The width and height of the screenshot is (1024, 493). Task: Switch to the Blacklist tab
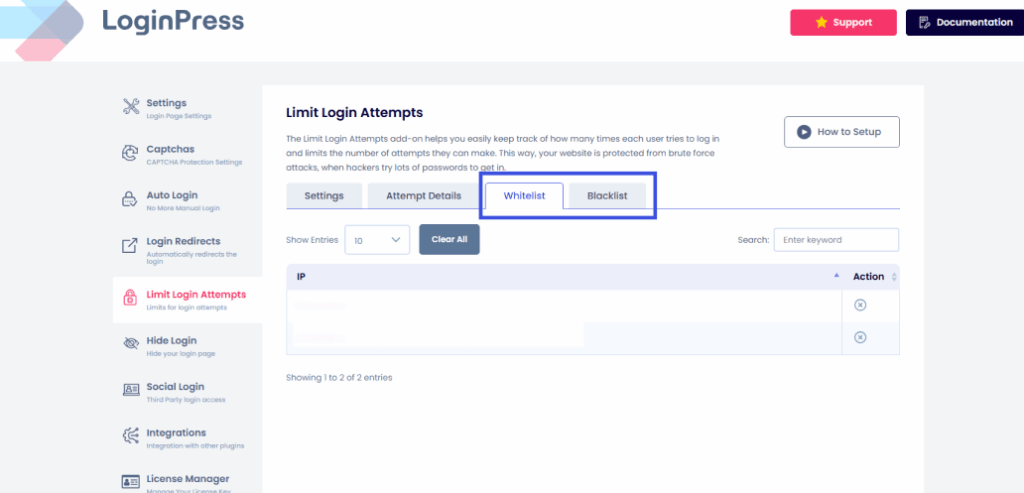coord(607,196)
